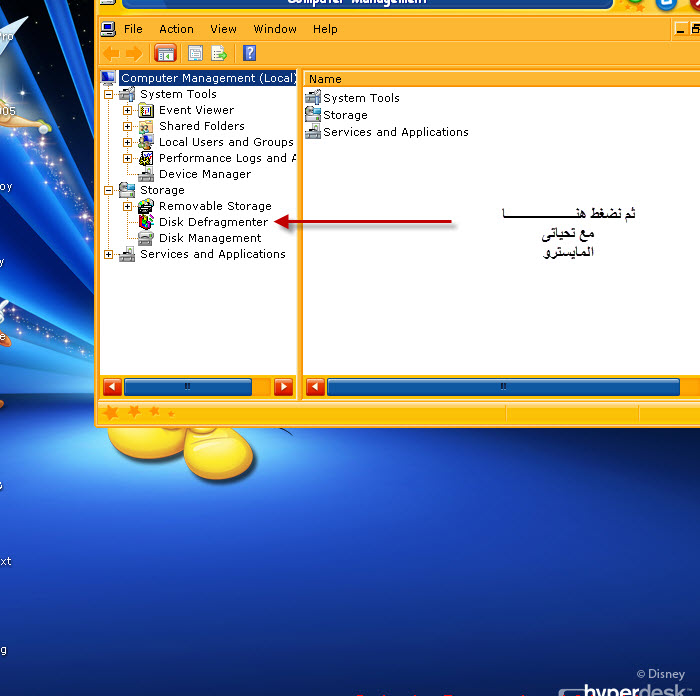700x696 pixels.
Task: Click Services and Applications icon in right pane
Action: coord(313,132)
